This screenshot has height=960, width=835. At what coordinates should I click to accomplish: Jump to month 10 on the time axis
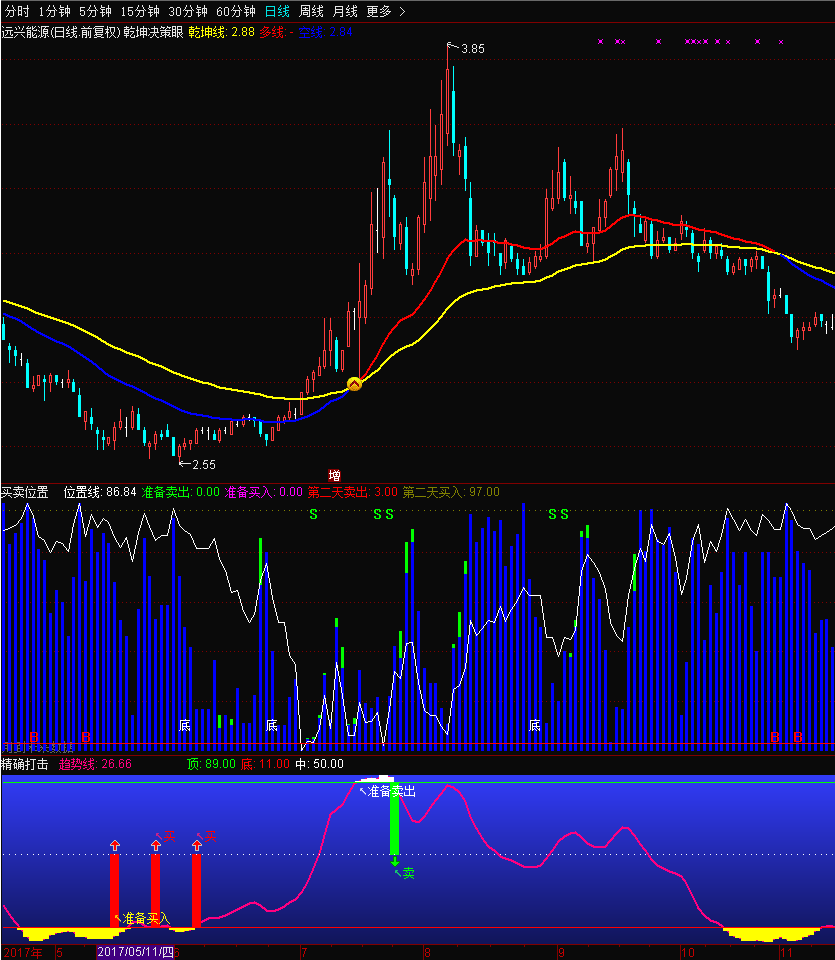tap(688, 953)
